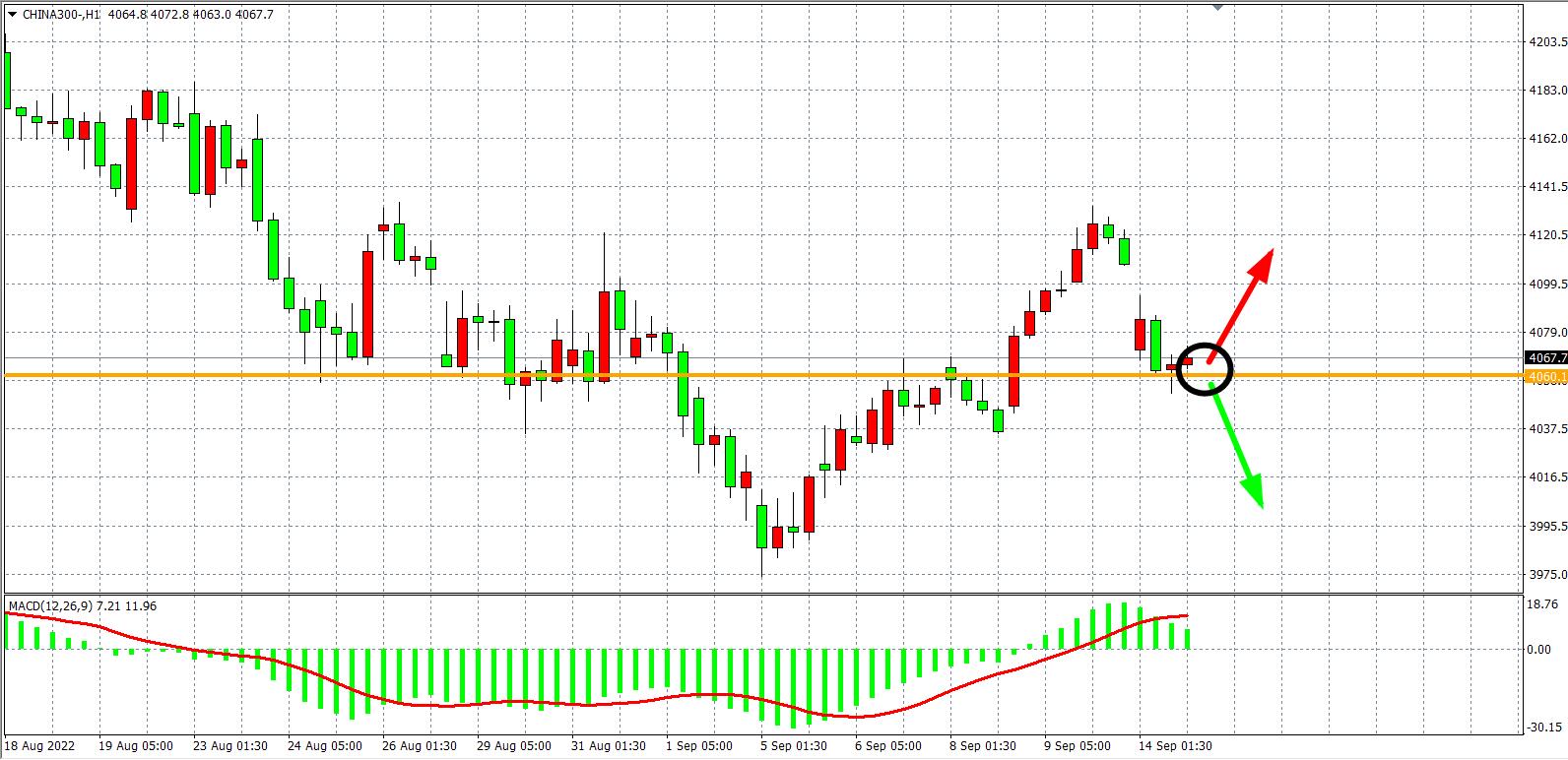Click the orange 4060 price level tag
This screenshot has height=760, width=1568.
[1545, 377]
